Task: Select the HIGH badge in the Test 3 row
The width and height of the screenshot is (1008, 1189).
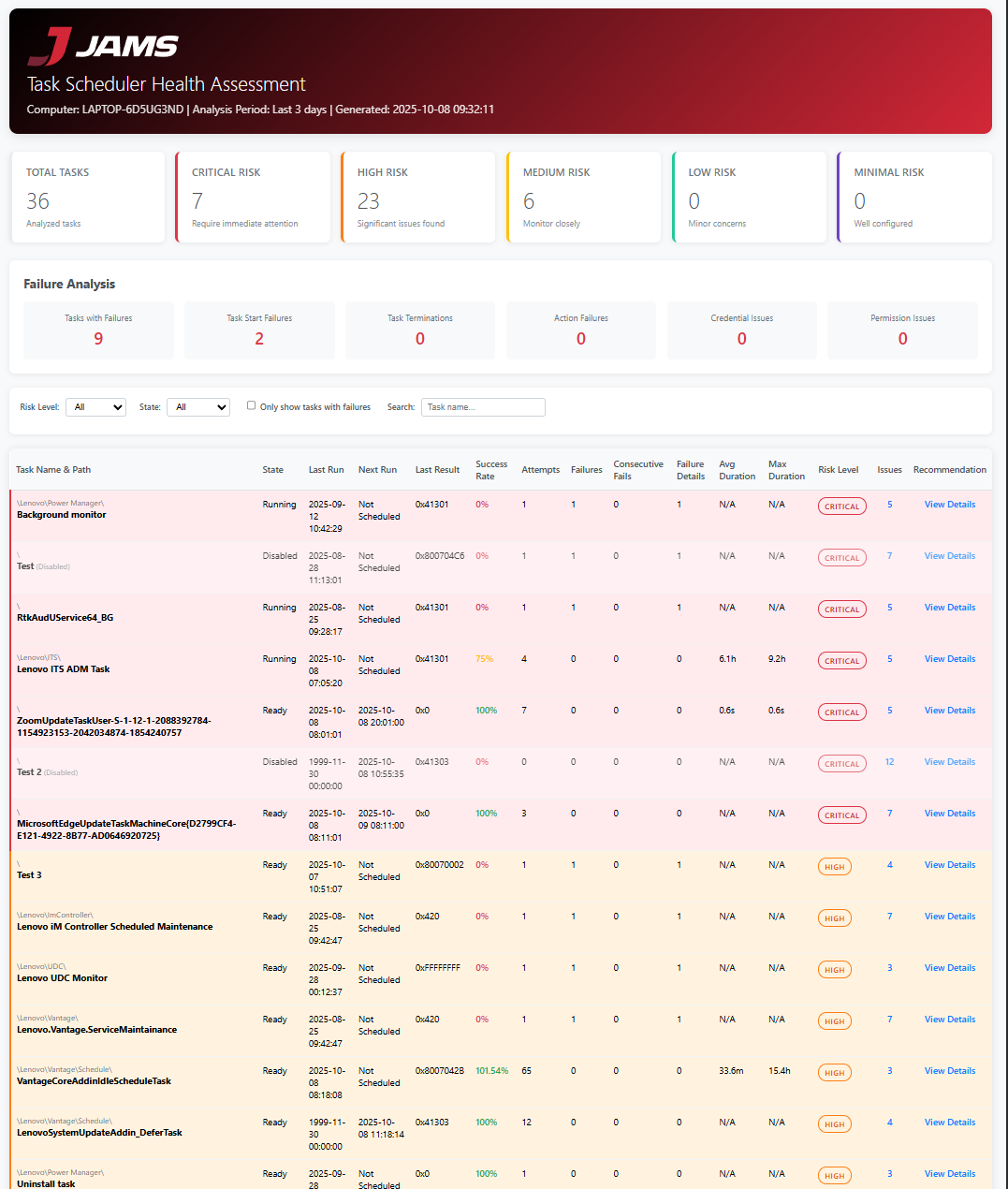Action: click(834, 867)
